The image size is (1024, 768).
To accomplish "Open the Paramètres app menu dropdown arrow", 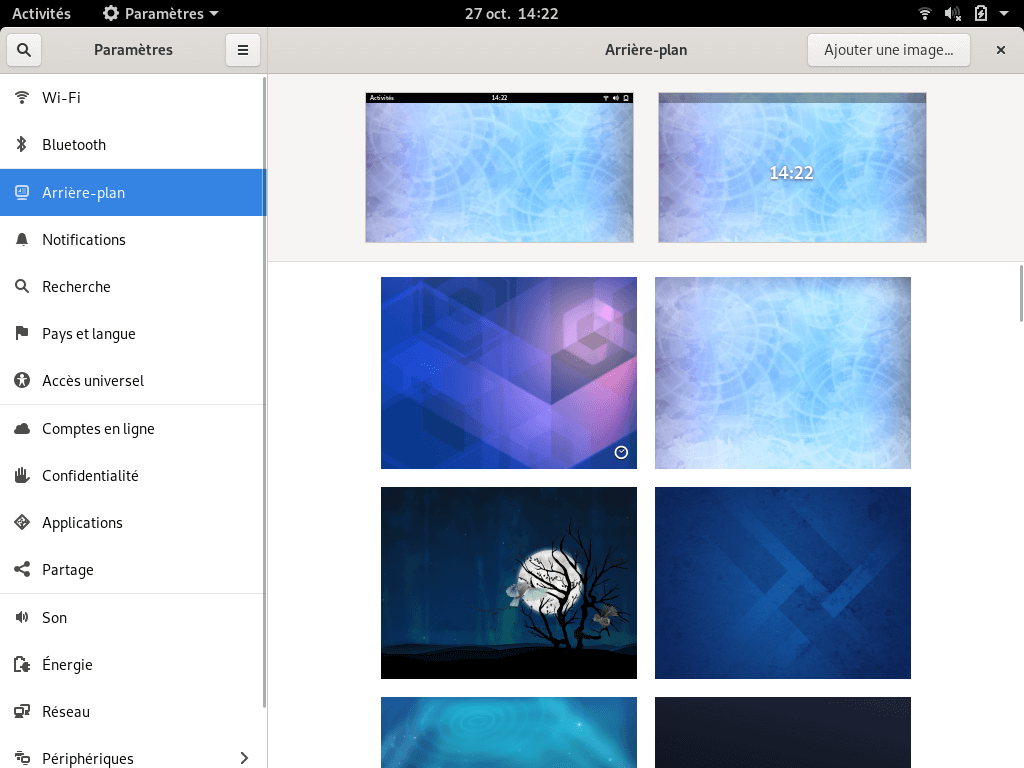I will point(214,13).
